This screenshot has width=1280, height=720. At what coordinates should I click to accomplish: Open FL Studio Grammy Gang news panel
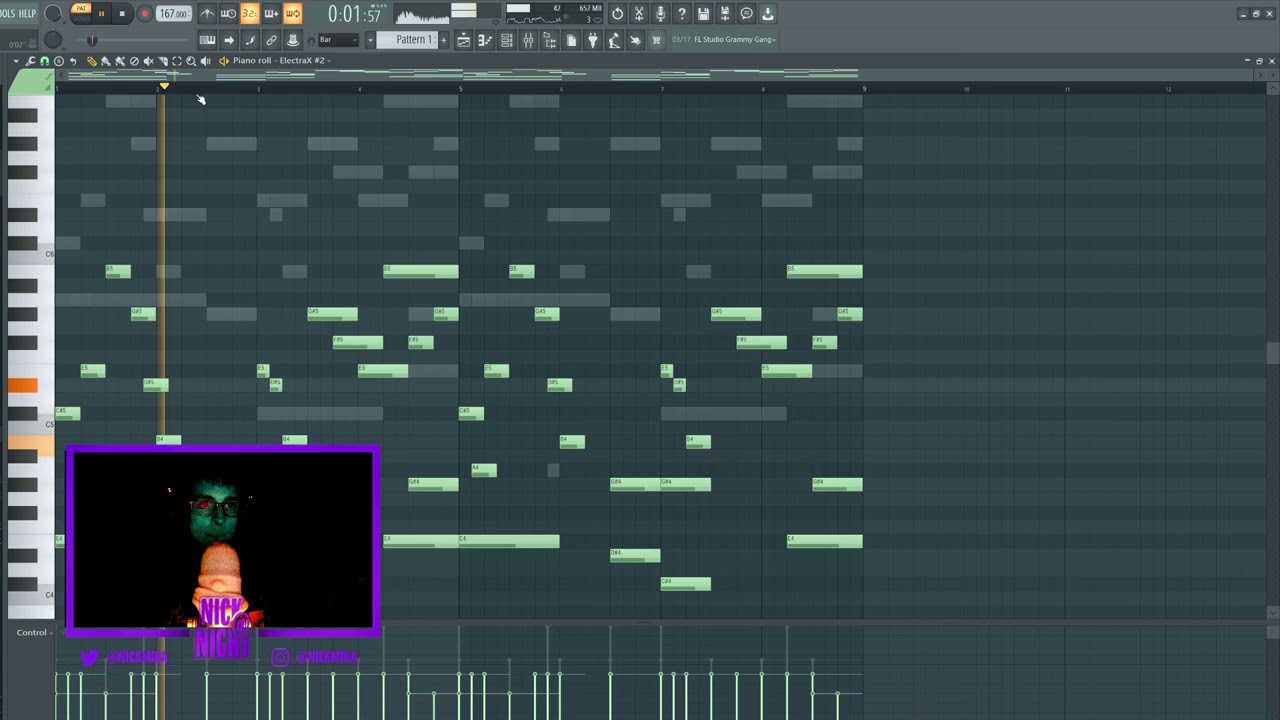click(x=725, y=40)
